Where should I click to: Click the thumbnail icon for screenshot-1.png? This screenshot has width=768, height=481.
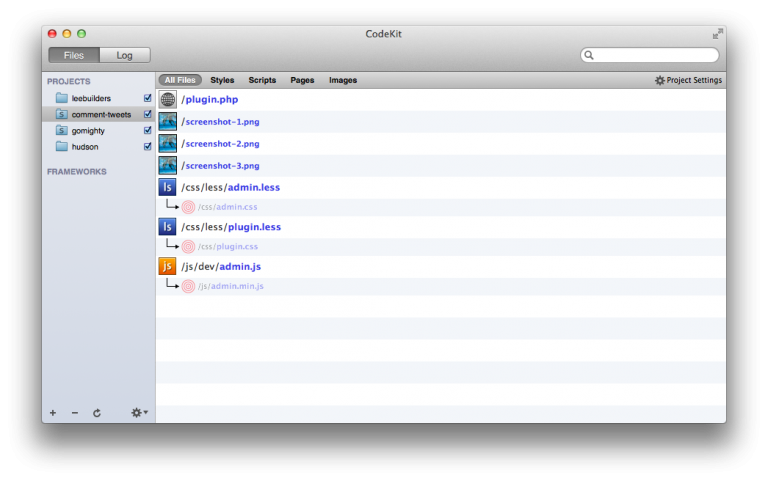pos(168,121)
